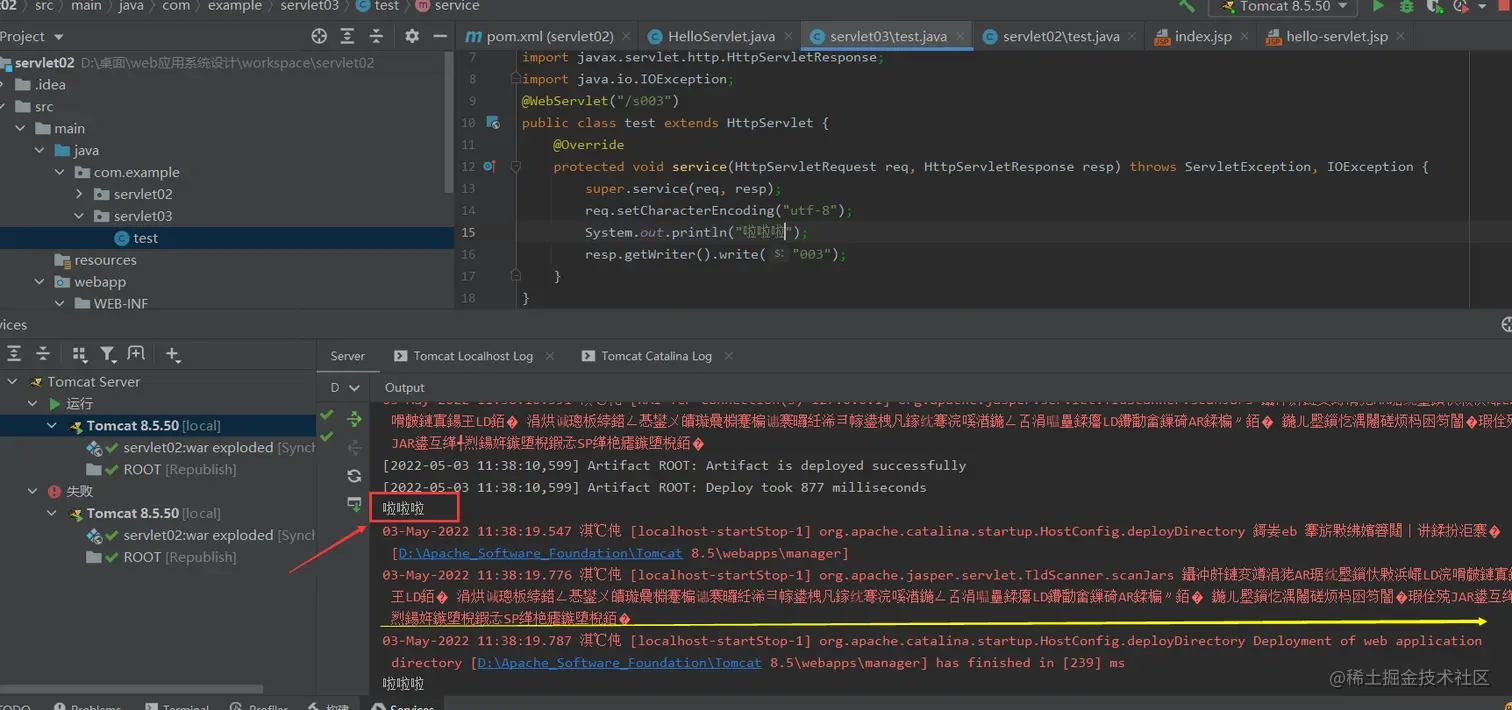Screen dimensions: 1512x710
Task: Select the resources folder in project tree
Action: coord(96,260)
